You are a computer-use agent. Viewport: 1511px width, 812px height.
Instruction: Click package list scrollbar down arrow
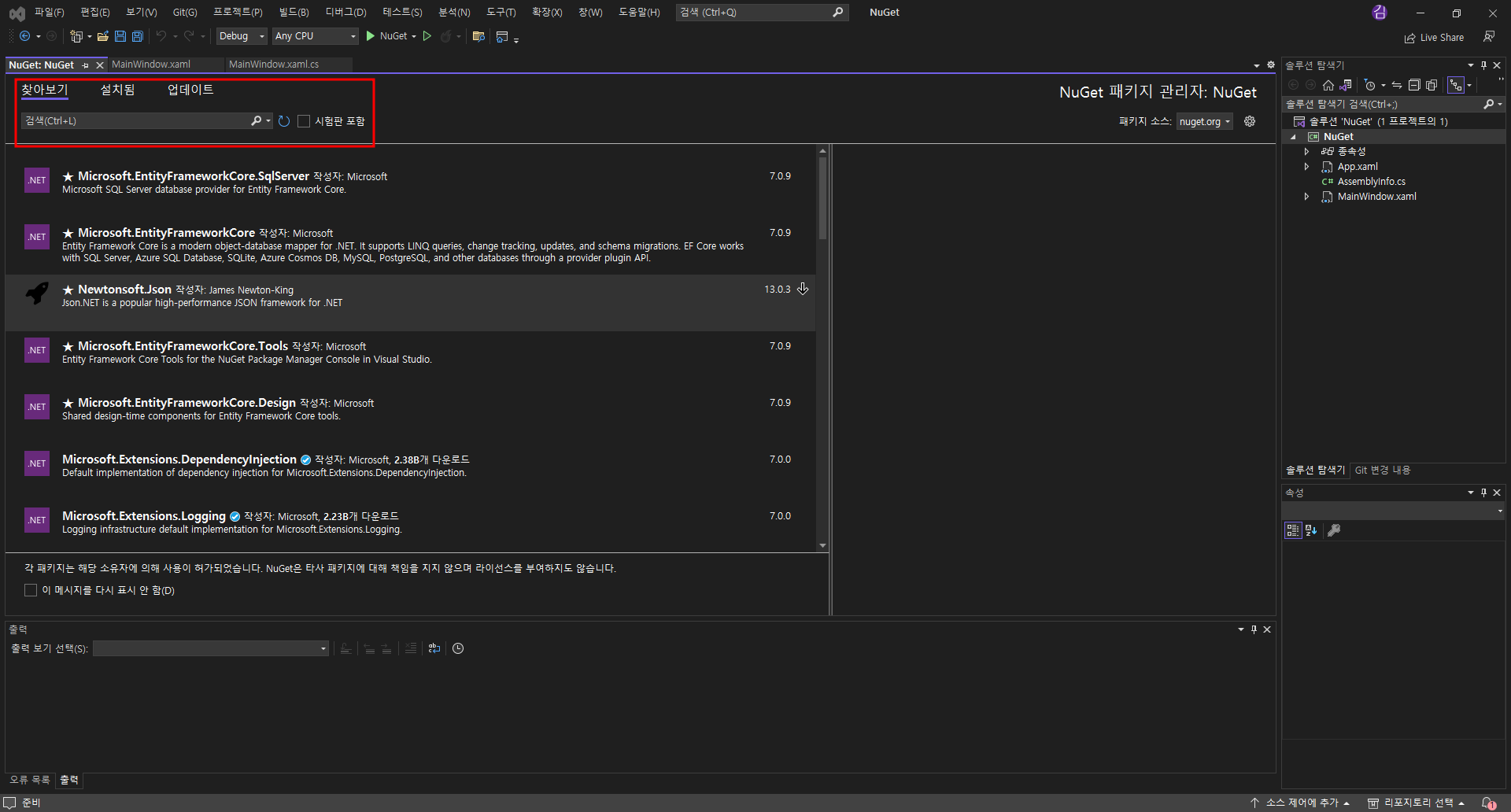822,545
